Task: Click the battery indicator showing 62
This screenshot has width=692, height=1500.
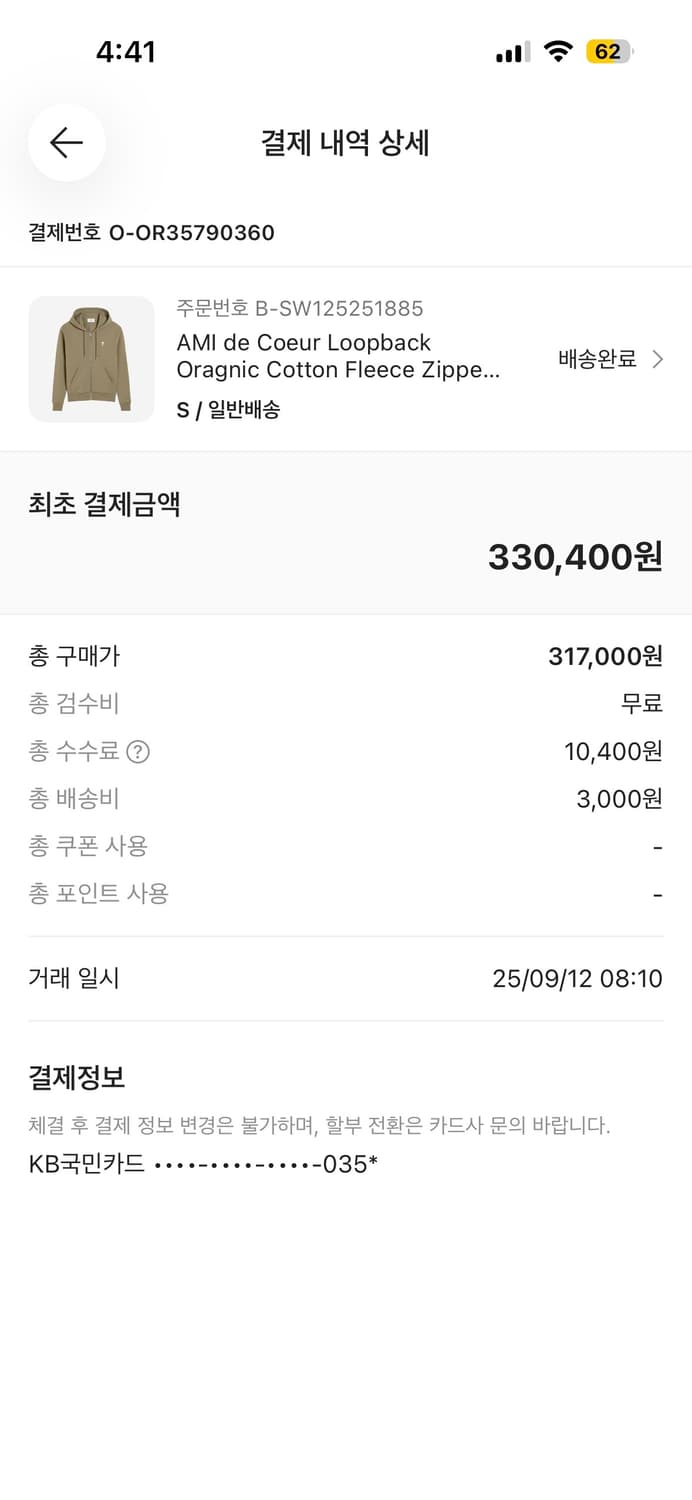Action: coord(611,50)
